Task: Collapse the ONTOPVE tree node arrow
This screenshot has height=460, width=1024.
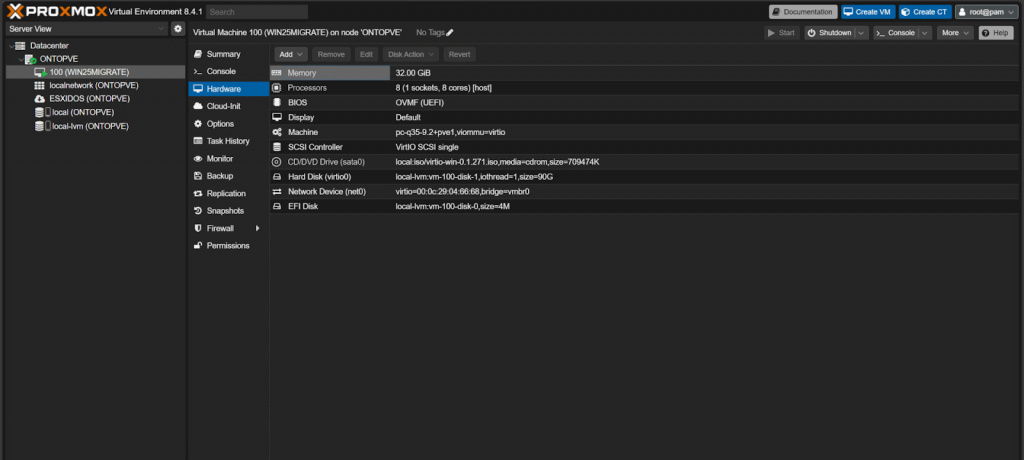Action: click(x=20, y=59)
